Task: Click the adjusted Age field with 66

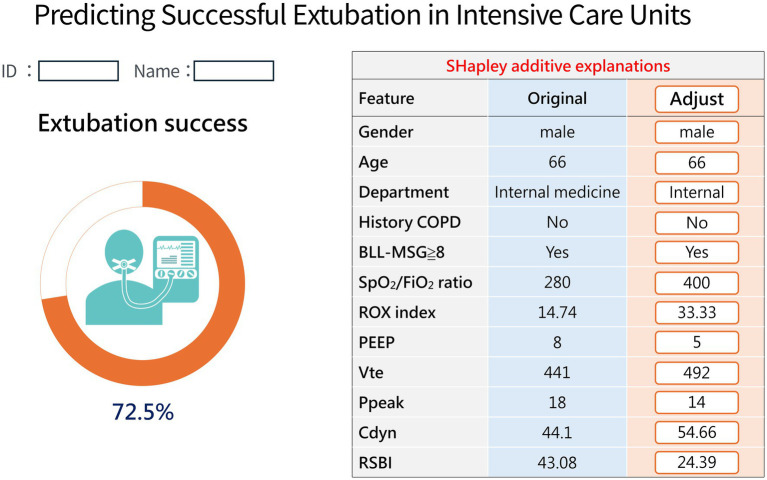Action: (x=697, y=162)
